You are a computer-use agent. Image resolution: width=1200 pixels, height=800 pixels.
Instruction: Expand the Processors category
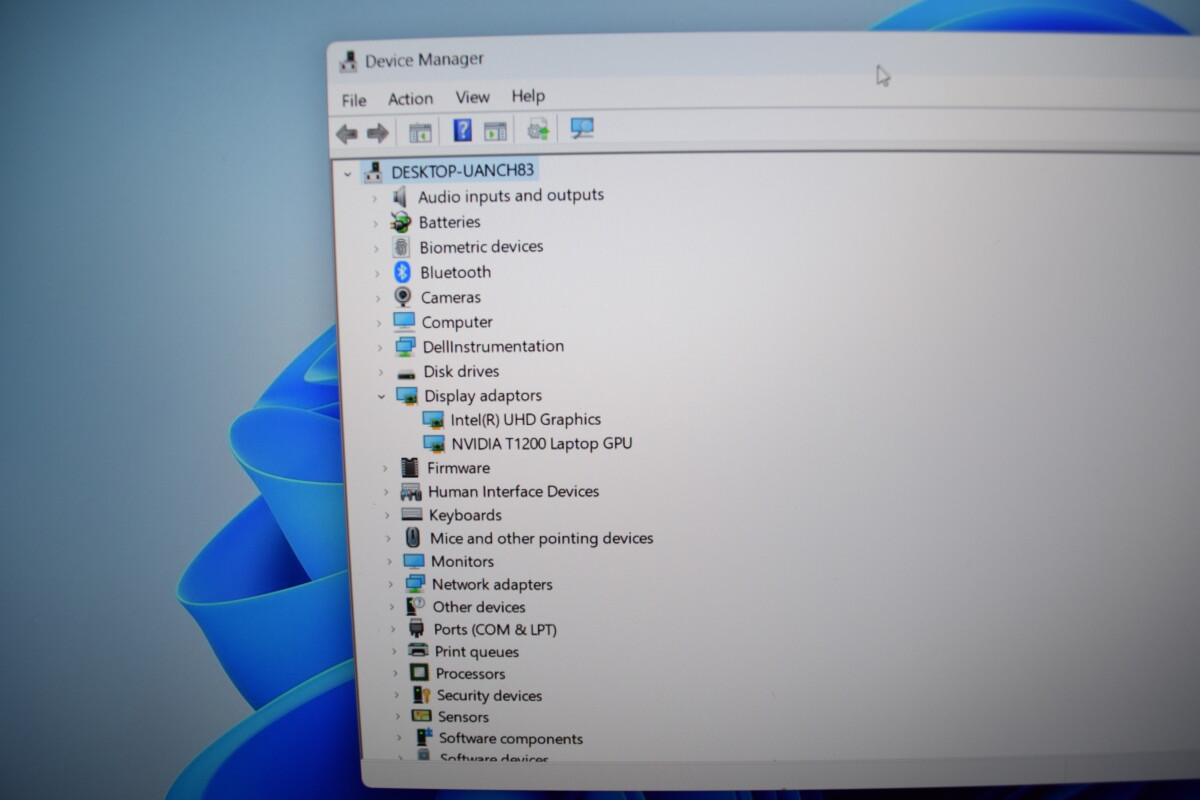tap(395, 674)
